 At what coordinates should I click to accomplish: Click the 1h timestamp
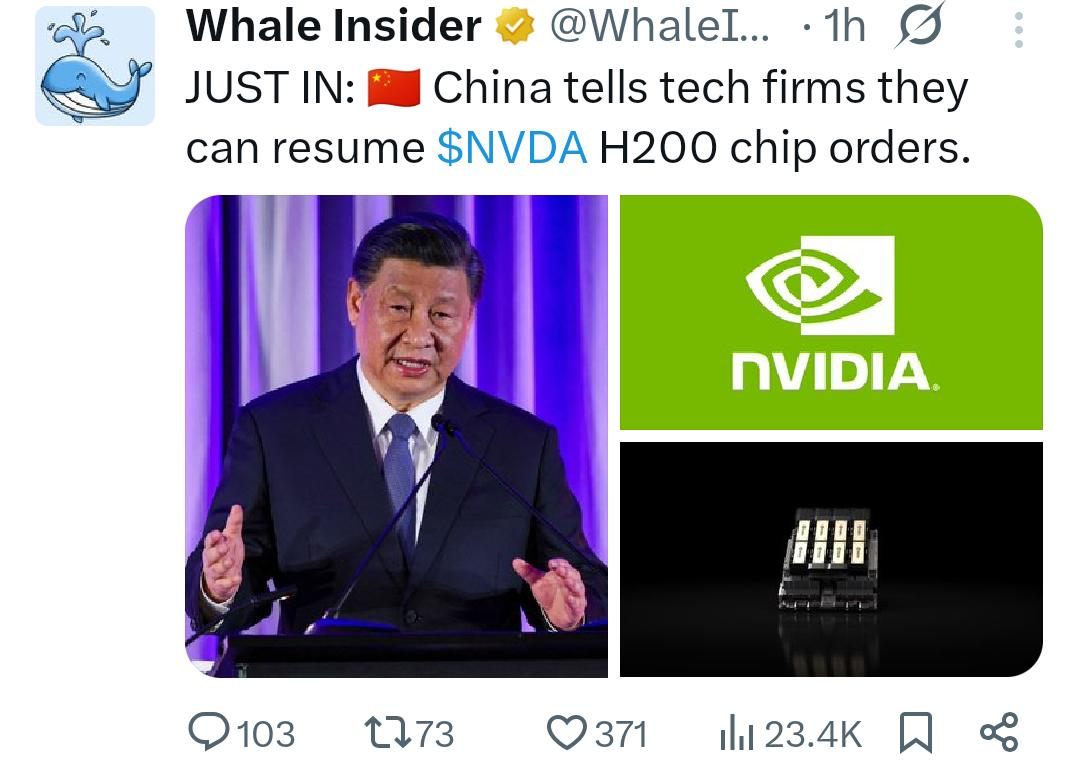844,26
